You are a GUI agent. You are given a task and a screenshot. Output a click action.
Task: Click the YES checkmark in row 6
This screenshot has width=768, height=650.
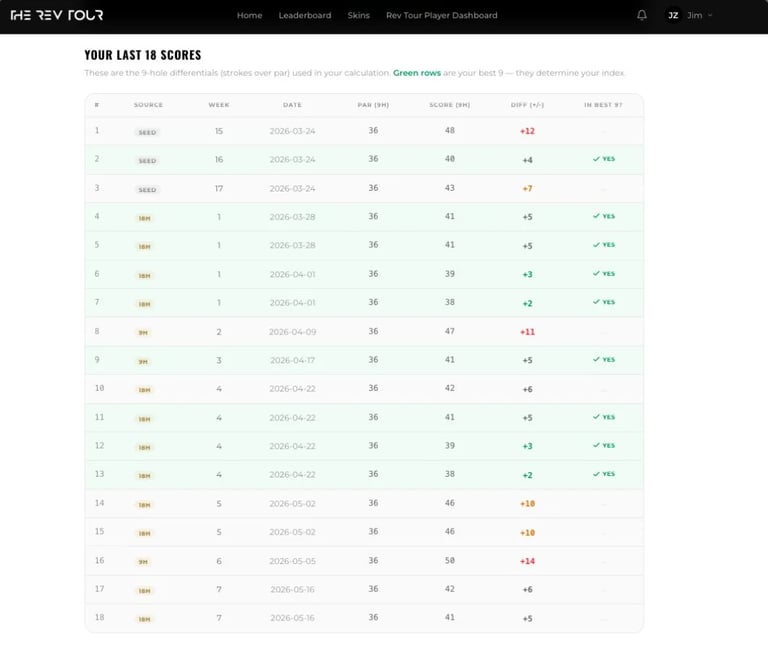[603, 273]
